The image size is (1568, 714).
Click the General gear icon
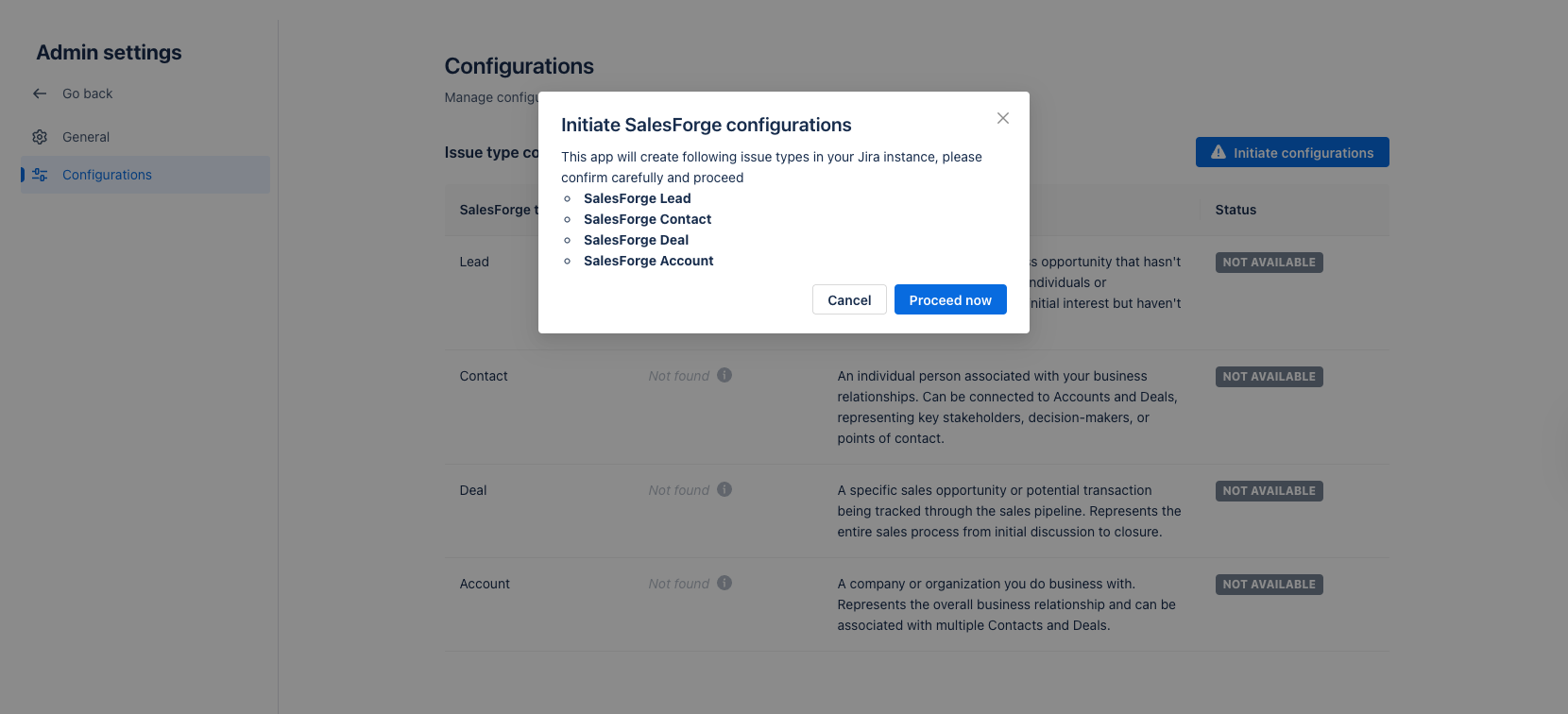[40, 137]
